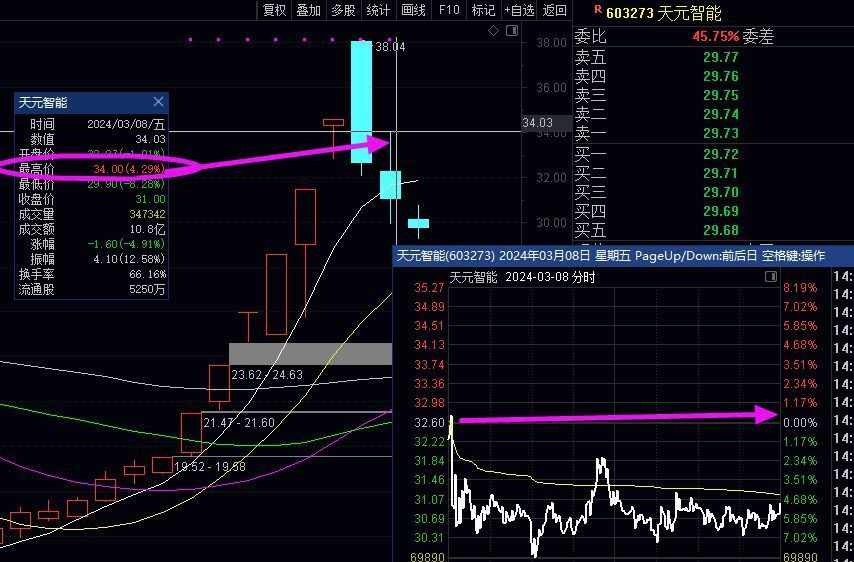This screenshot has width=854, height=562.
Task: Click the date value 2024/03/08/五
Action: (x=126, y=124)
